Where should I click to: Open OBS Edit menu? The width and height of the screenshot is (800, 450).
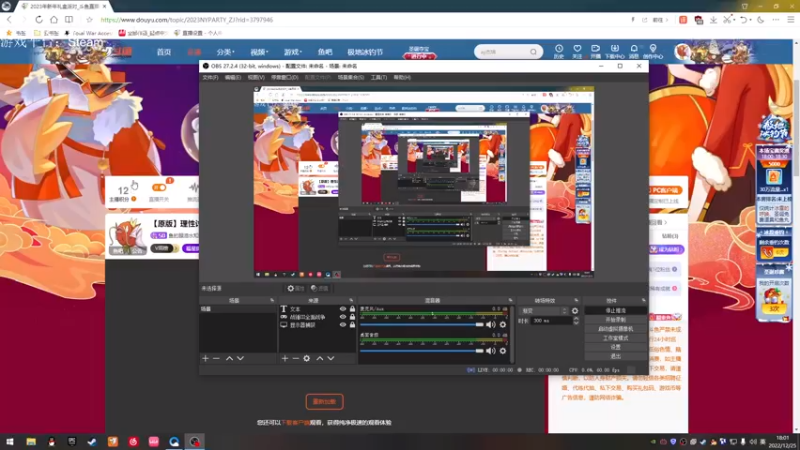tap(233, 78)
